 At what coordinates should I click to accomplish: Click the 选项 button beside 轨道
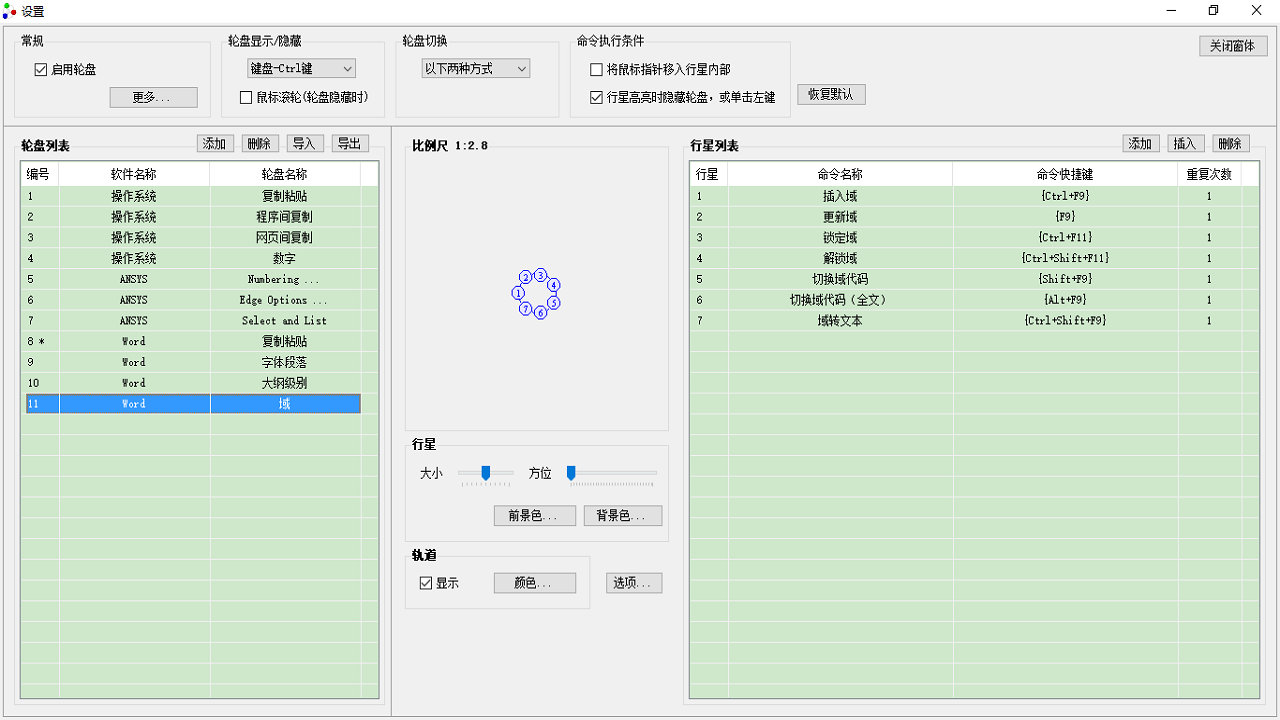point(633,582)
